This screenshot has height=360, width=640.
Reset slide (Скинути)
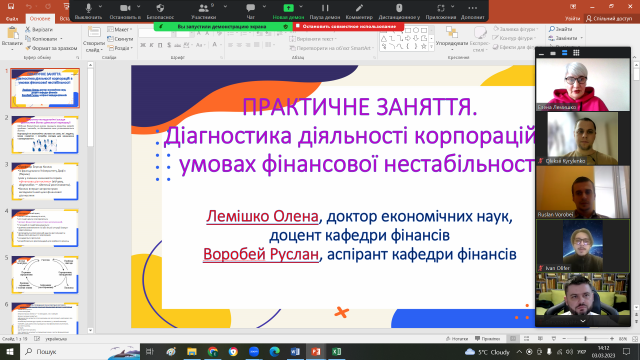(120, 39)
